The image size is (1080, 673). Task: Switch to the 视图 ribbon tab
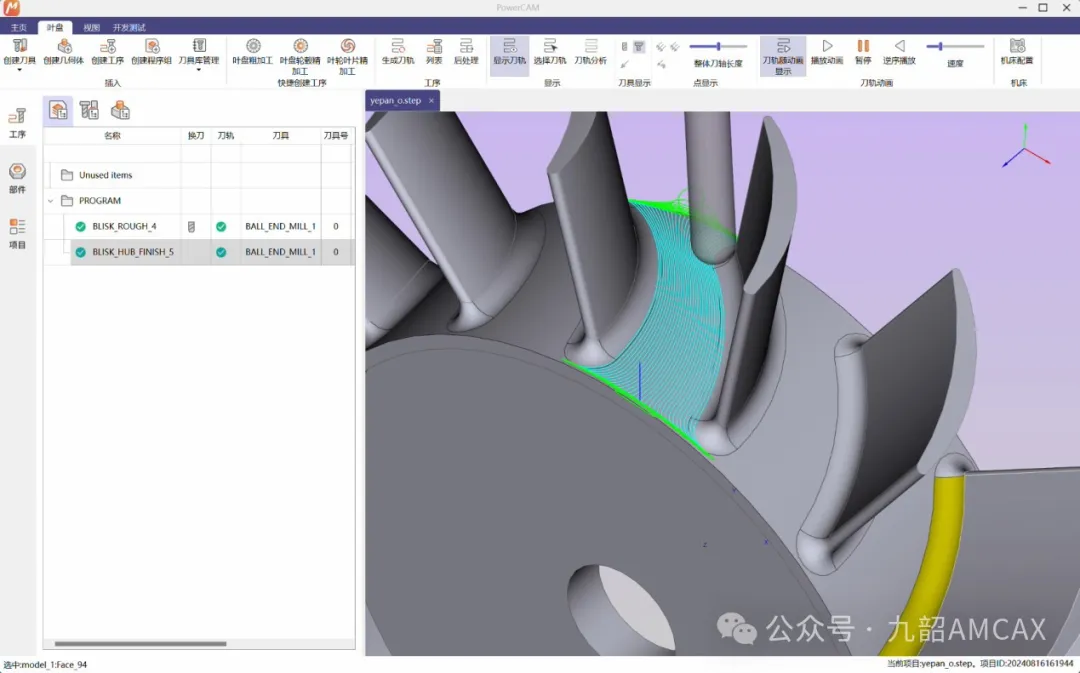coord(91,27)
